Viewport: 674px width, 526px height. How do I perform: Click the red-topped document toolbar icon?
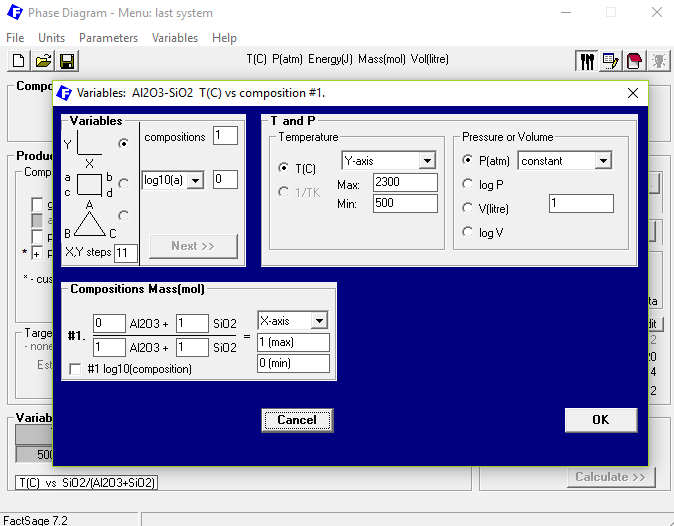[x=634, y=61]
